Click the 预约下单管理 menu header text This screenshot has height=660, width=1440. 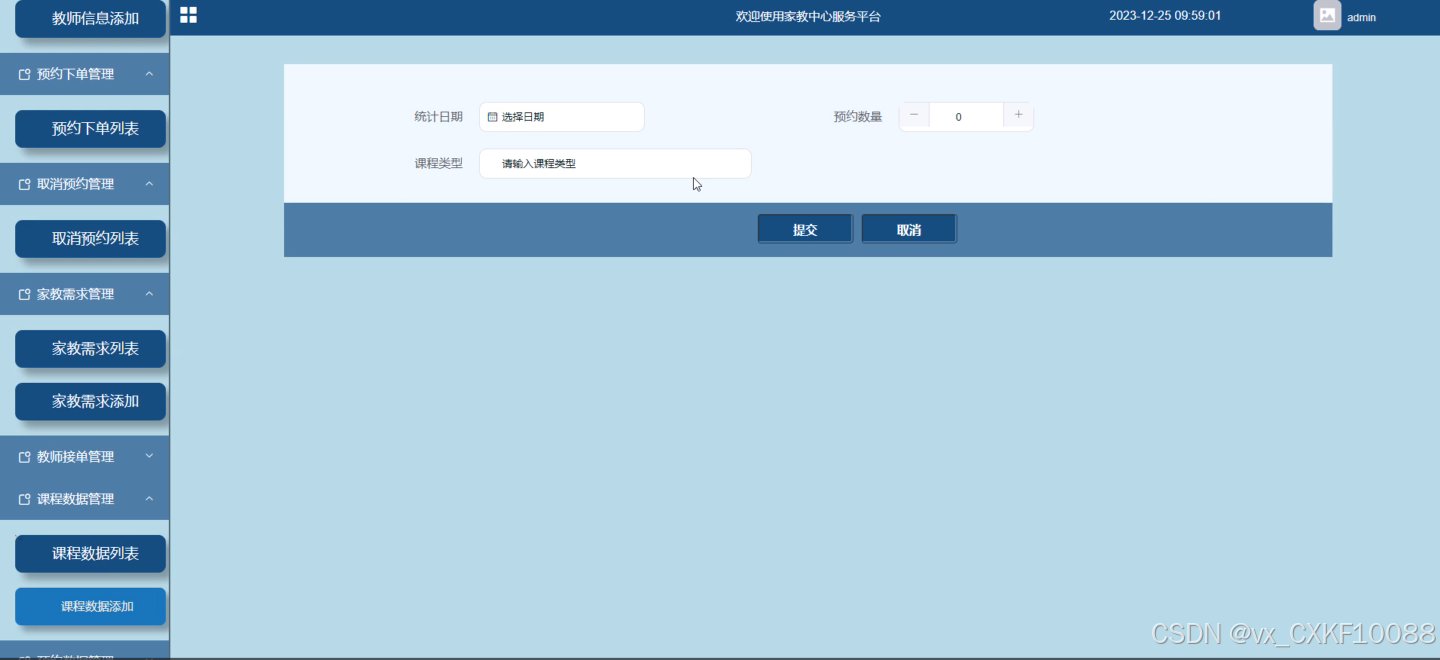pyautogui.click(x=75, y=74)
